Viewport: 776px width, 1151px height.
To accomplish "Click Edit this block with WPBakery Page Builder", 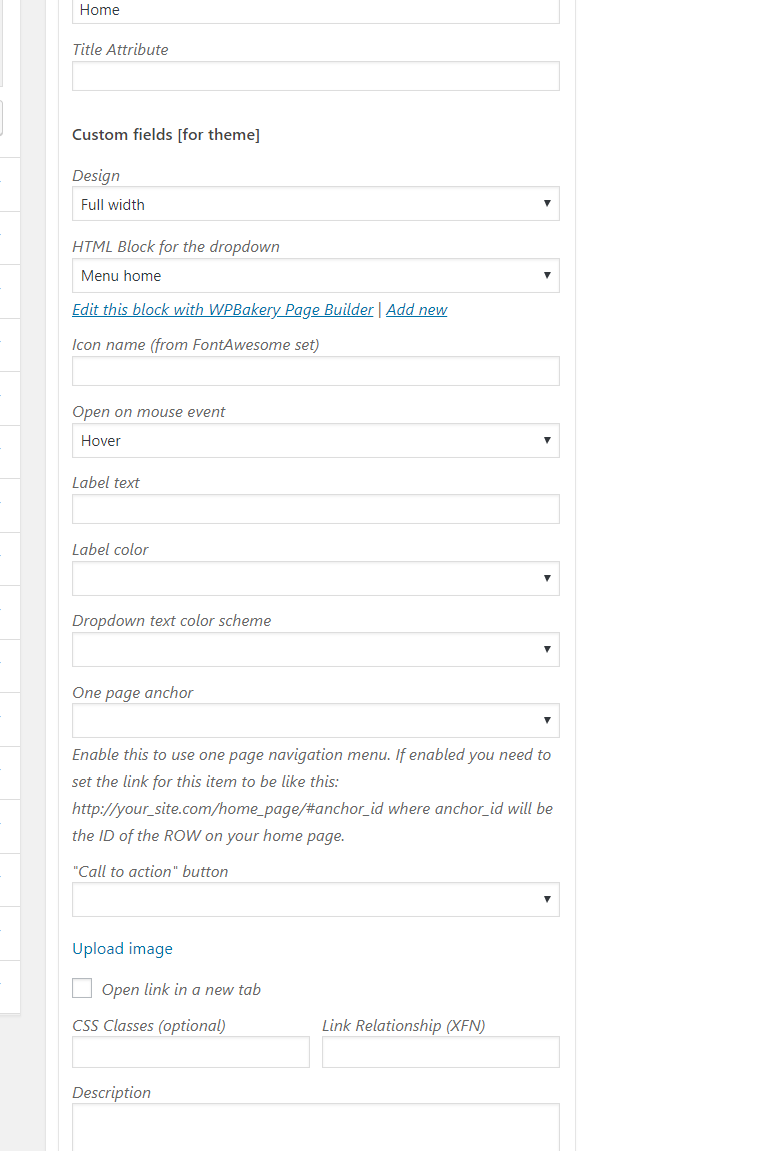I will (x=222, y=310).
